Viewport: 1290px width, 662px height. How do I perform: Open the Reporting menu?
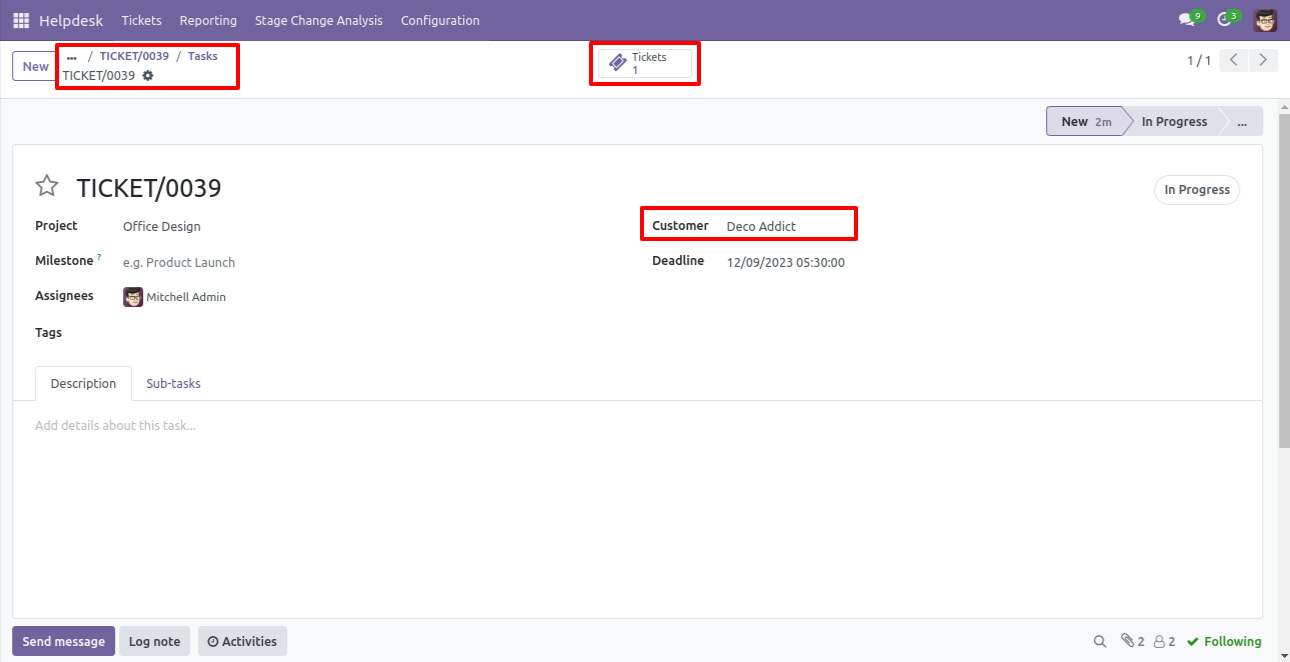coord(208,20)
